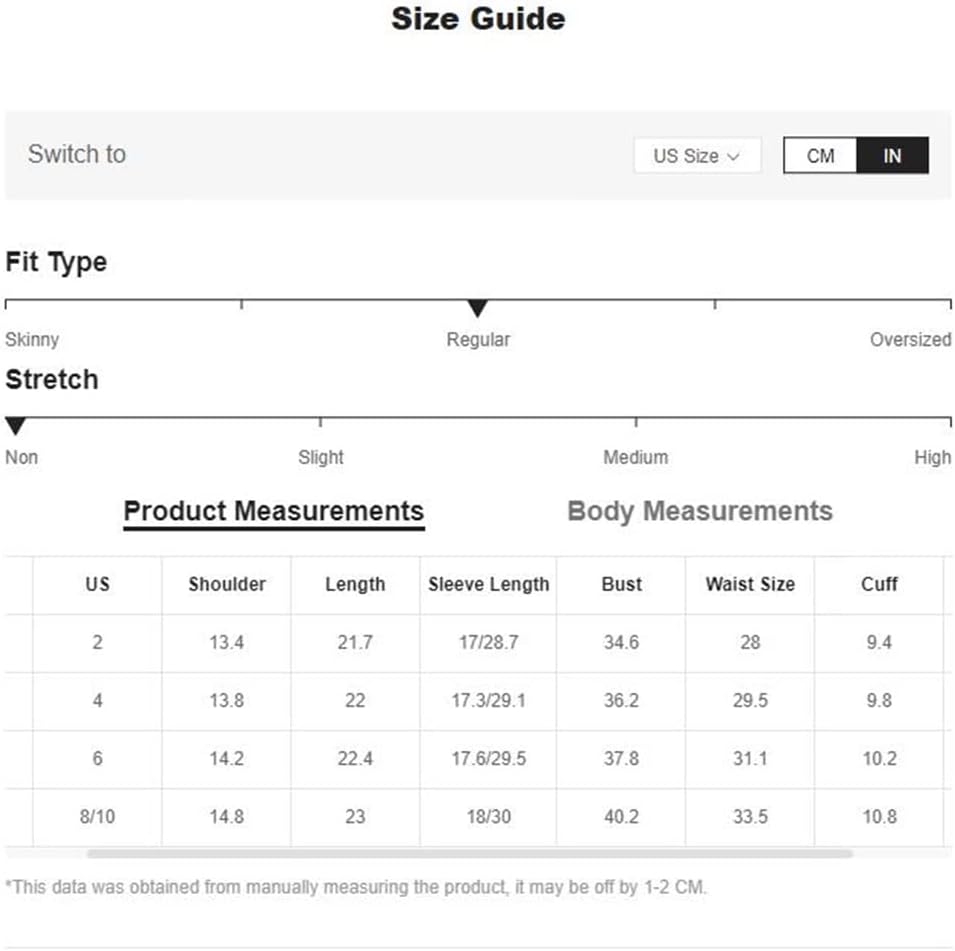The image size is (955, 951).
Task: Click the Waist Size column header
Action: coord(750,585)
